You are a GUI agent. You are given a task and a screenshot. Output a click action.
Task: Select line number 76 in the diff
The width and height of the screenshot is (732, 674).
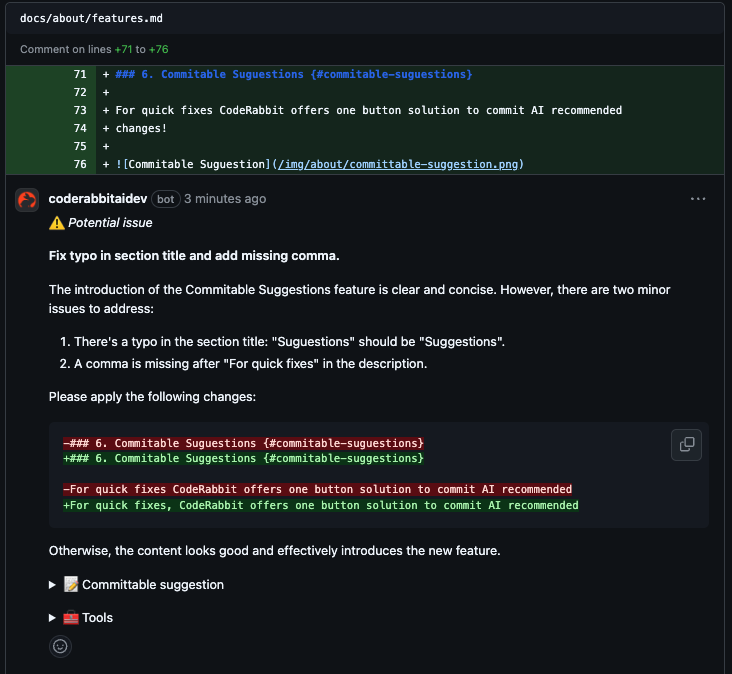click(80, 164)
